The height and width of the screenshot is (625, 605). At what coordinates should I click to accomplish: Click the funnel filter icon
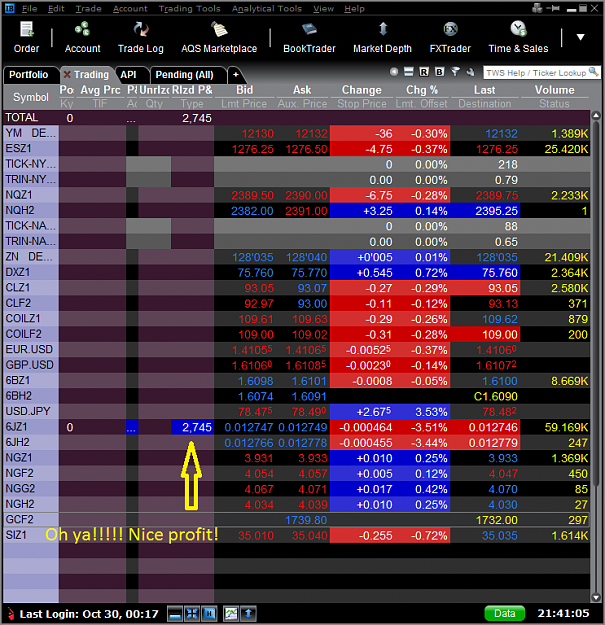(x=455, y=72)
